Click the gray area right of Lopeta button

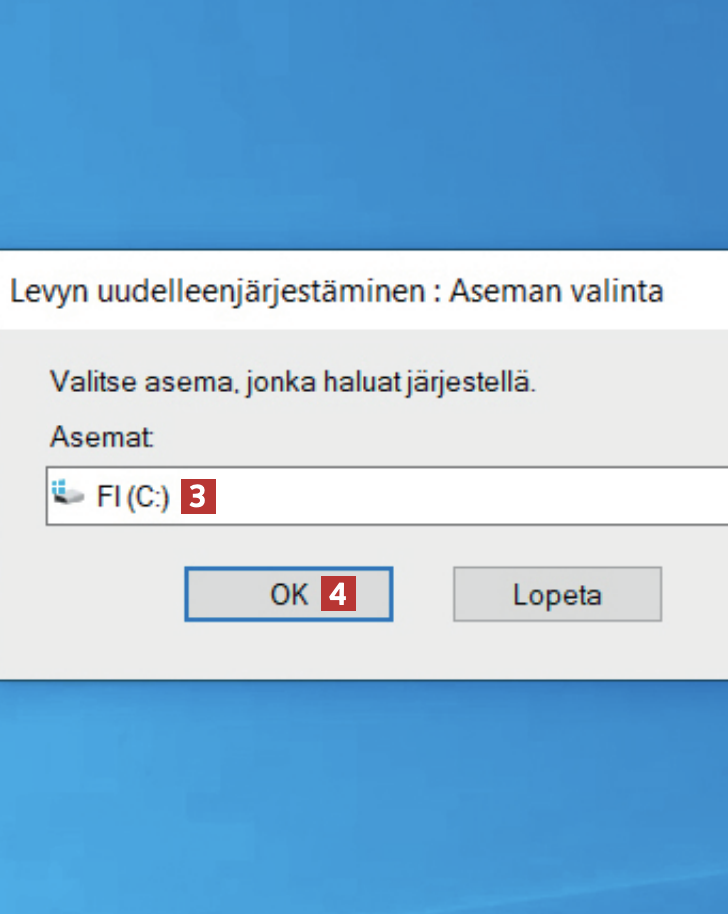(x=695, y=595)
